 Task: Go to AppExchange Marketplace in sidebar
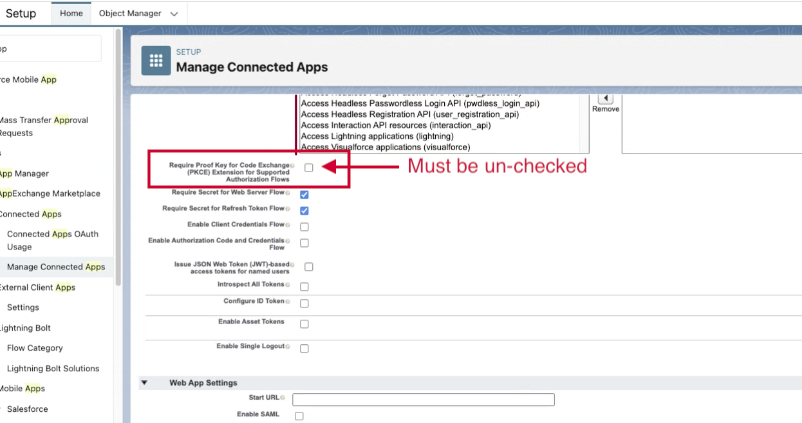(x=50, y=193)
